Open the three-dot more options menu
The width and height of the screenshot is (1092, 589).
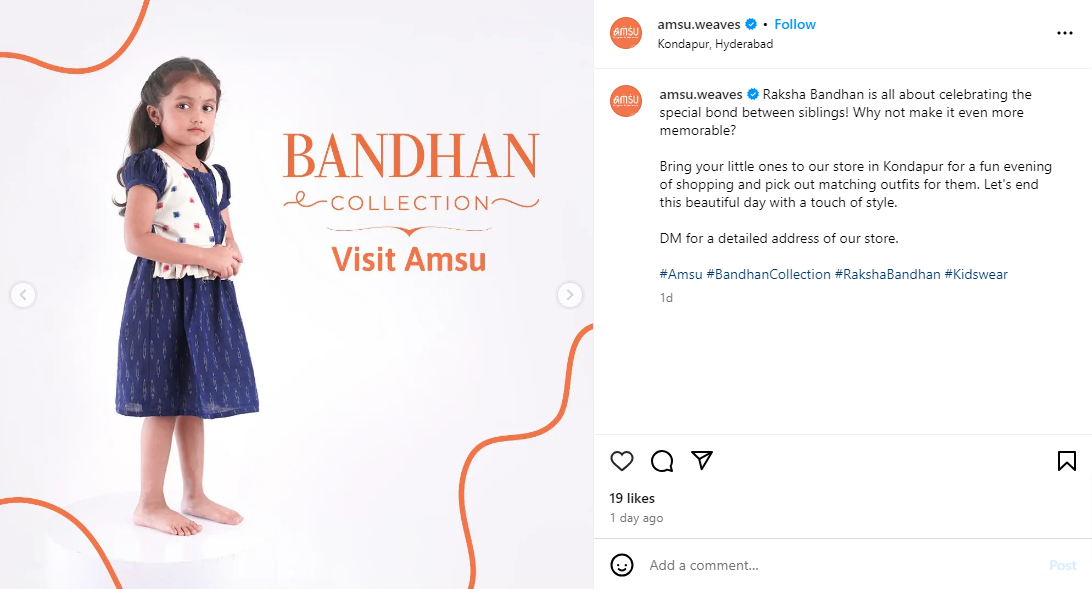[x=1064, y=33]
